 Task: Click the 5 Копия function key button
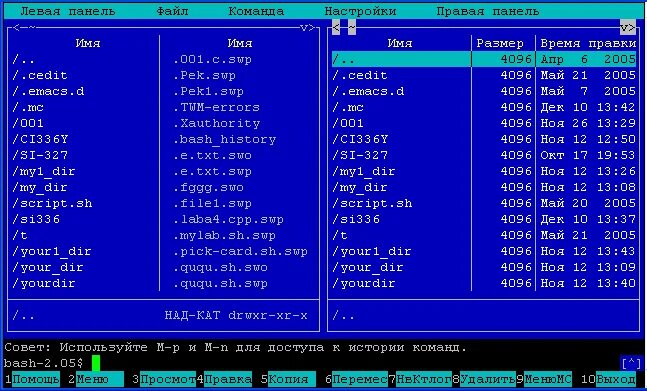(x=288, y=379)
